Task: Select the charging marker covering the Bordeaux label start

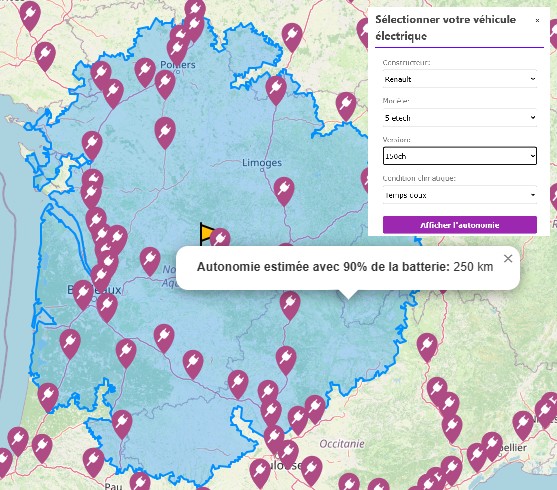Action: 83,294
